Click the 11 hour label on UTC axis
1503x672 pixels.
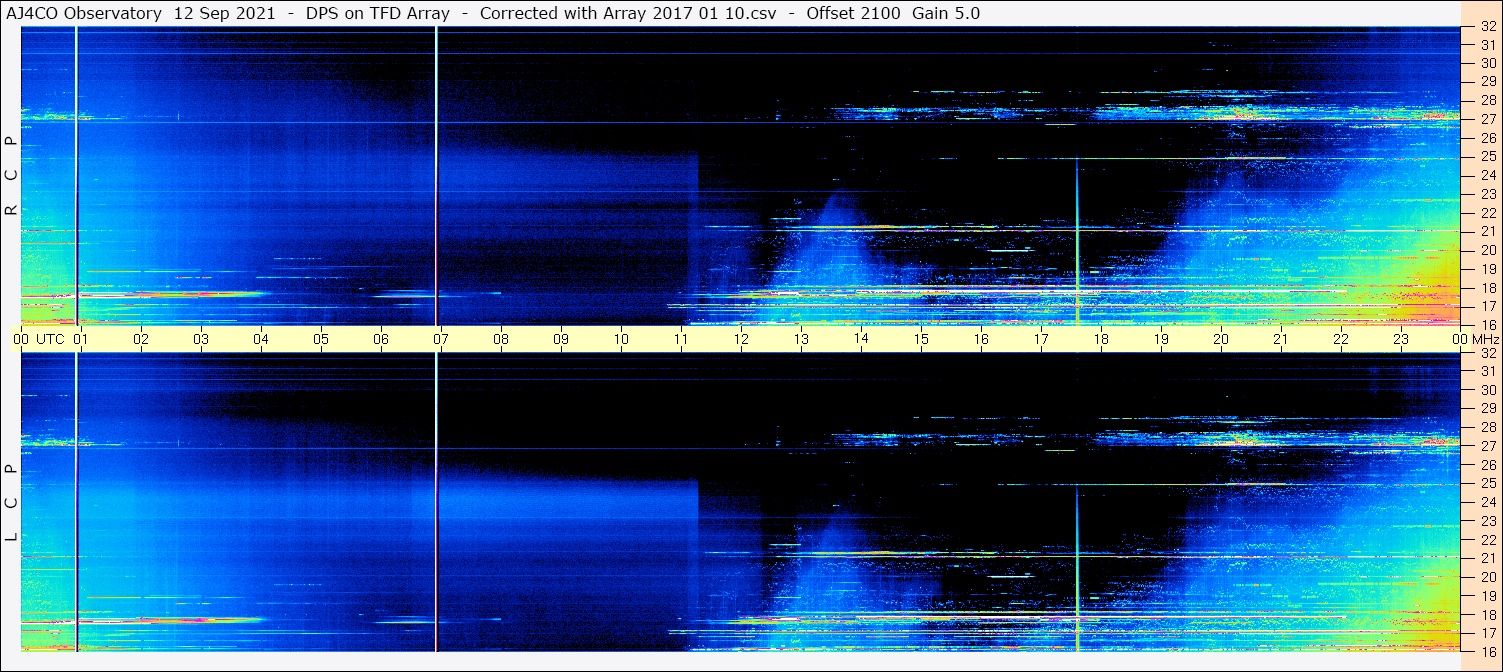[681, 339]
